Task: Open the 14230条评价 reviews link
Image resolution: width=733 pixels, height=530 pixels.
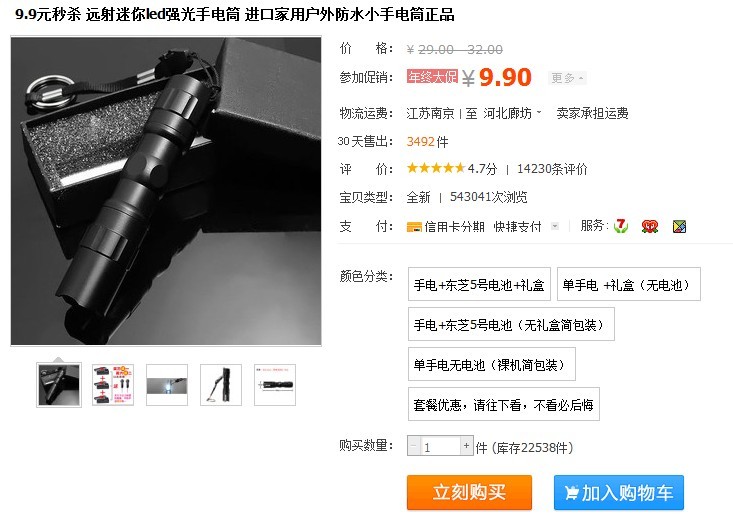Action: (x=552, y=169)
